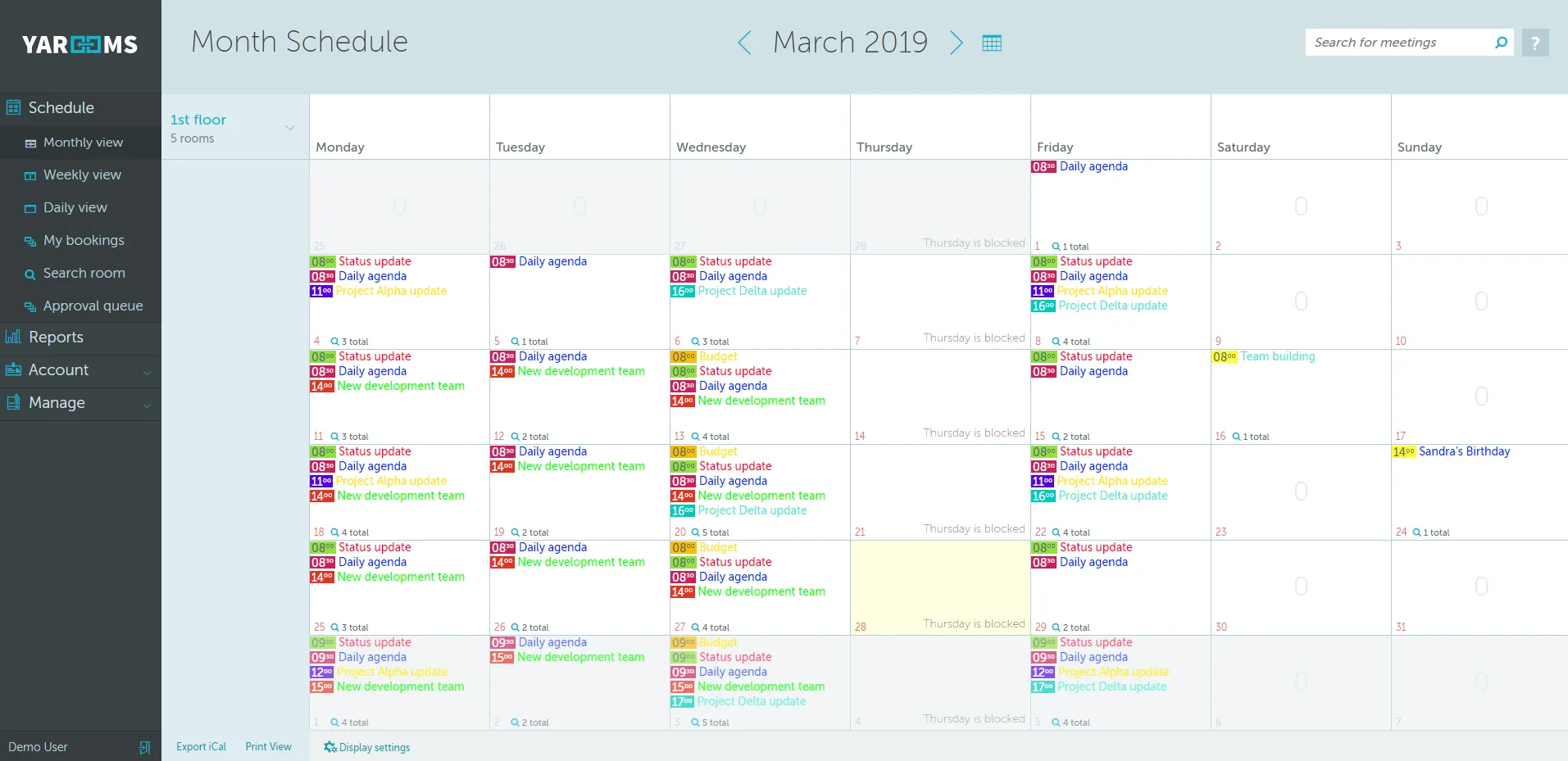1568x761 pixels.
Task: Open the Reports section
Action: point(56,337)
